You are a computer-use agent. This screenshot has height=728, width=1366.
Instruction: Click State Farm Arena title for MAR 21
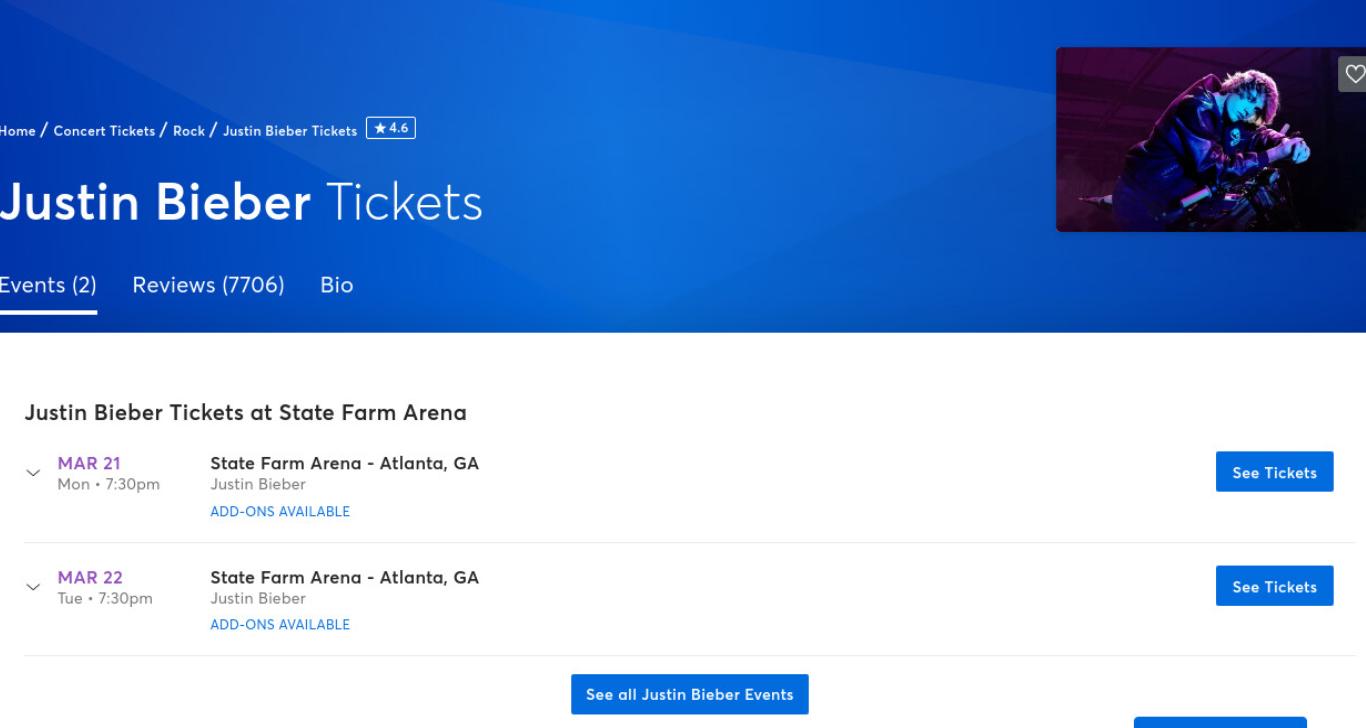(x=344, y=463)
